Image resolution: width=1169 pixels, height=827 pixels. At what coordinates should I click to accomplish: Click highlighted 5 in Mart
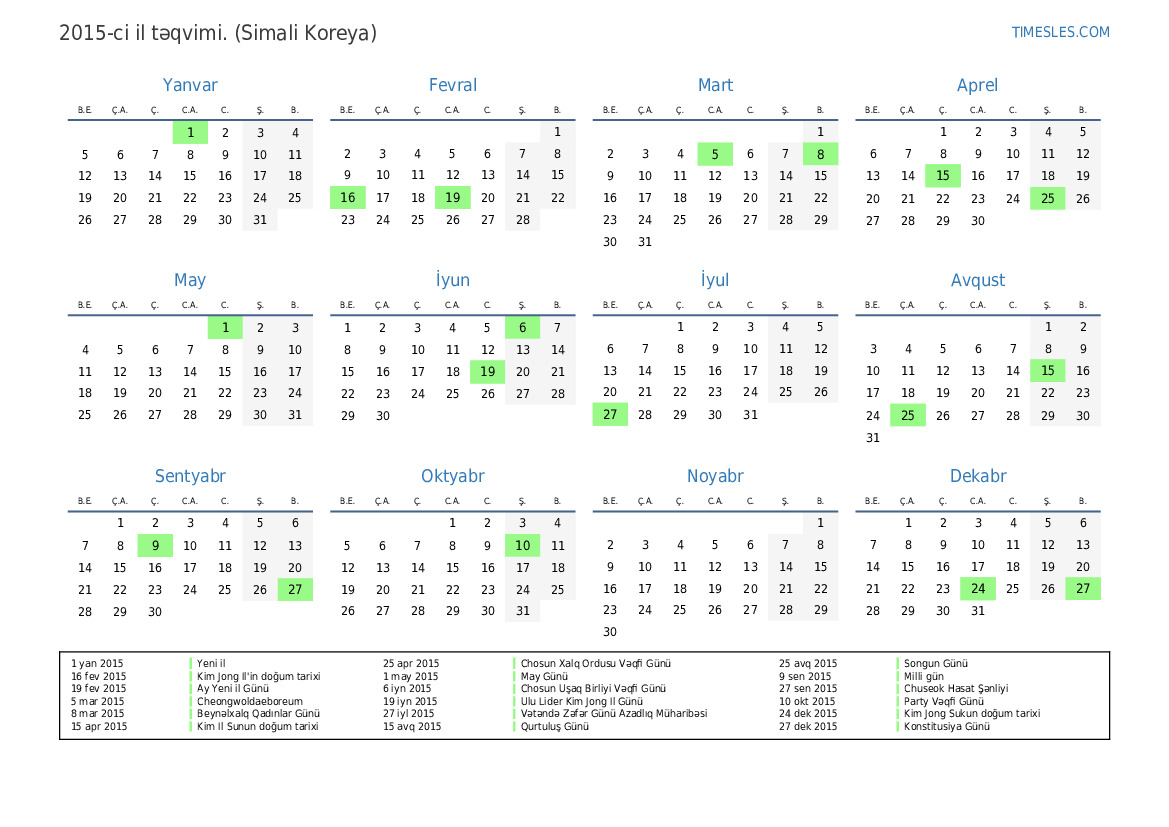coord(715,154)
